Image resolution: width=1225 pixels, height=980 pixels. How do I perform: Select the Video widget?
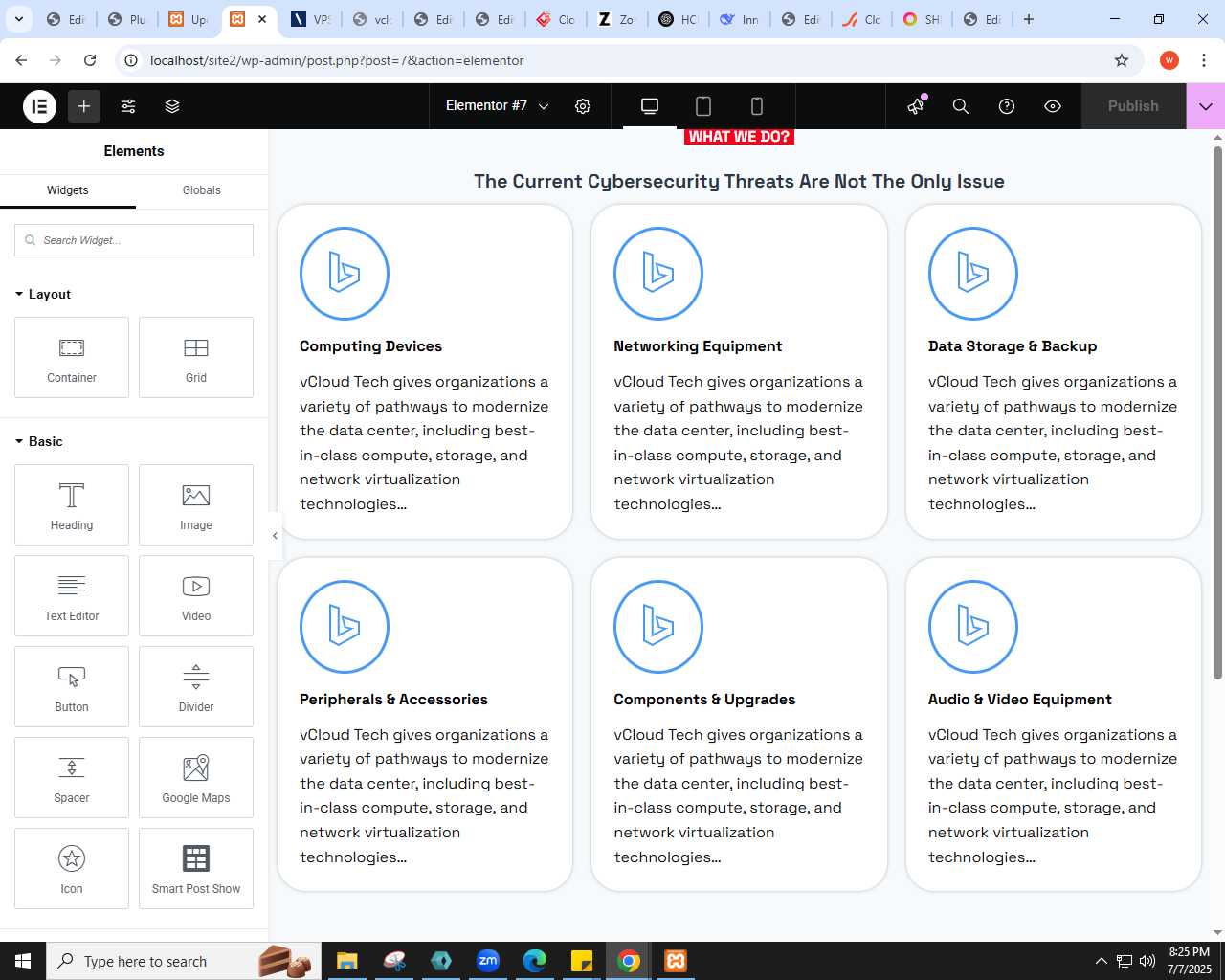click(196, 596)
